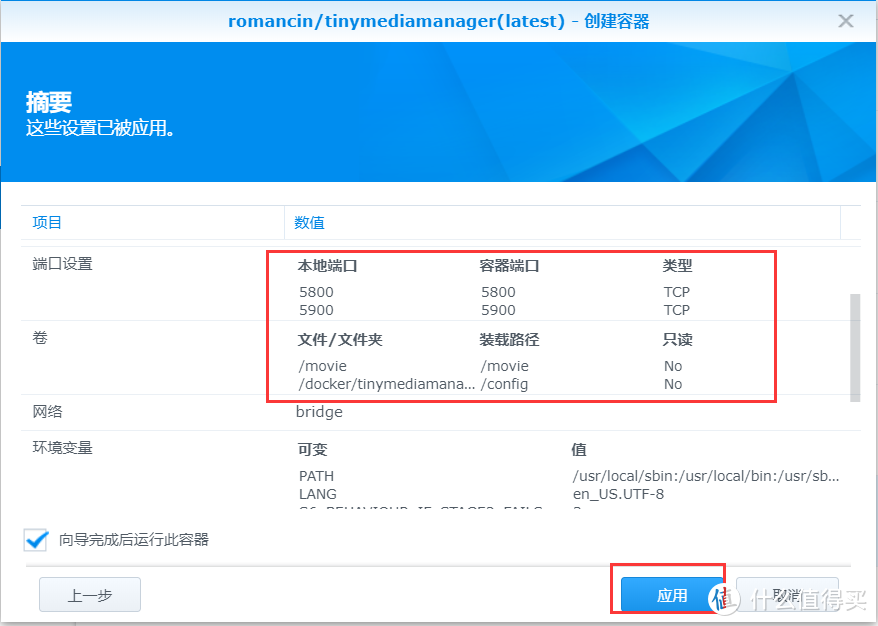Click local port 5900 value
Screen dimensions: 878x626
pyautogui.click(x=316, y=310)
